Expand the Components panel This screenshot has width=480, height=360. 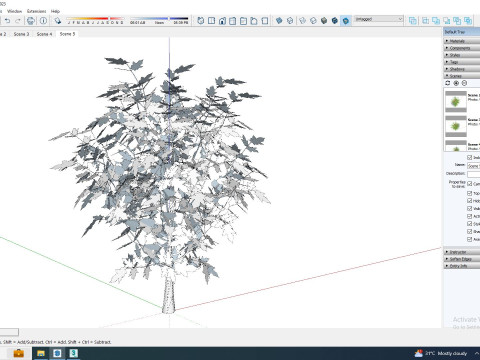coord(462,48)
